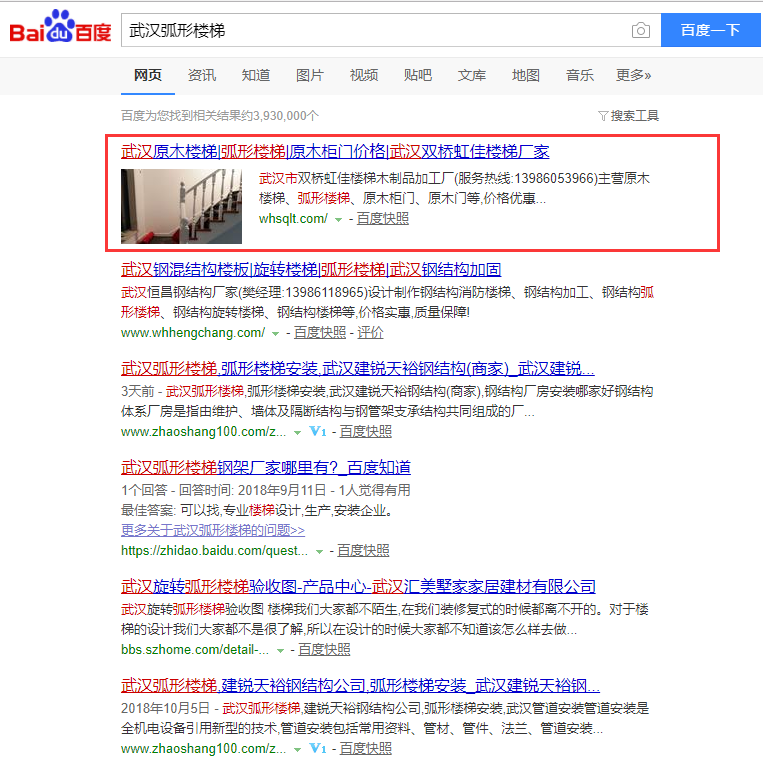This screenshot has height=765, width=763.
Task: Open 百度快照 for the 3天前 zhaoshang100 result
Action: [366, 431]
